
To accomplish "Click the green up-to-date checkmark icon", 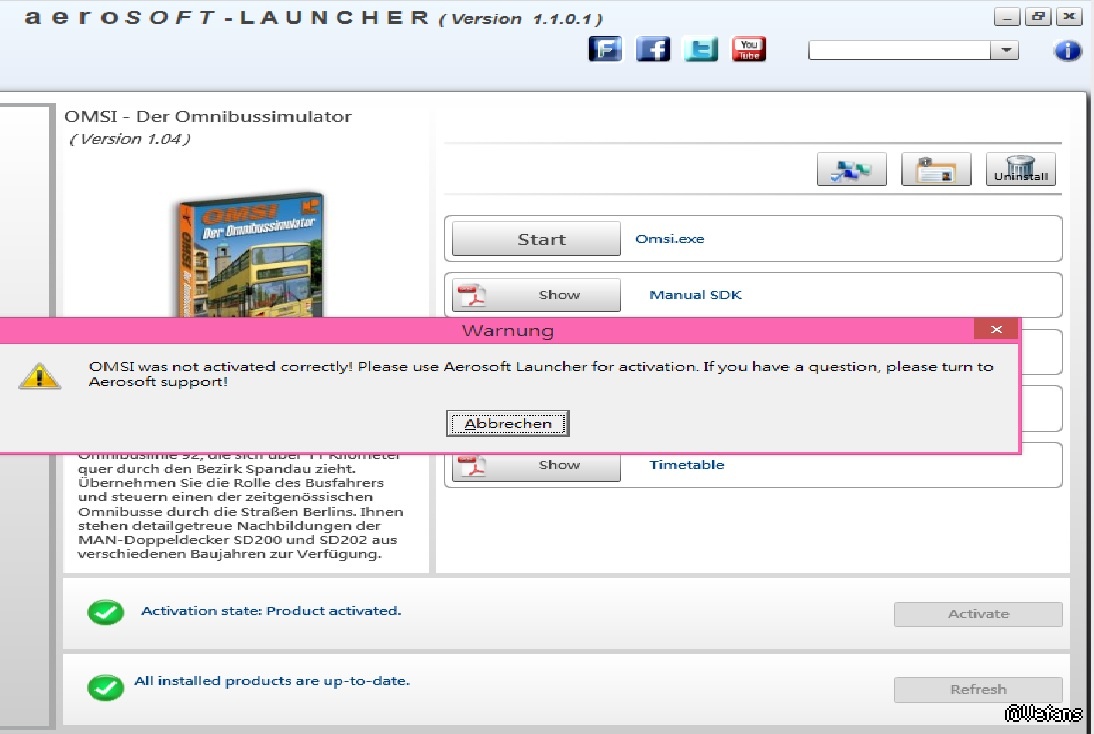I will tap(106, 687).
